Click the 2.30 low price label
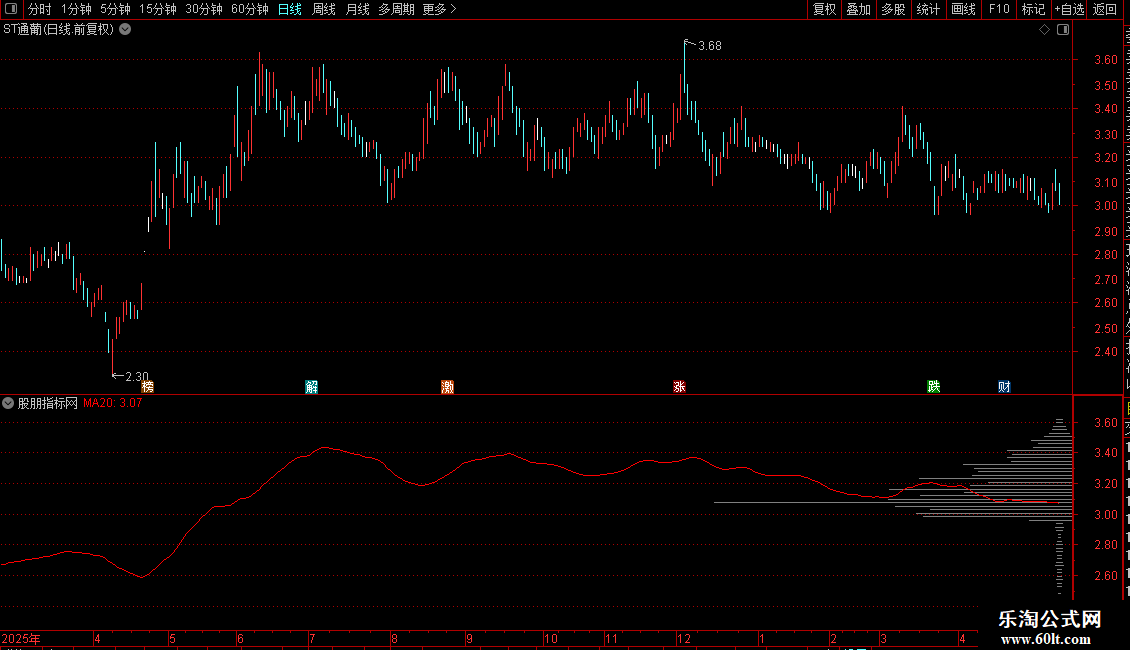The height and width of the screenshot is (650, 1130). 137,376
